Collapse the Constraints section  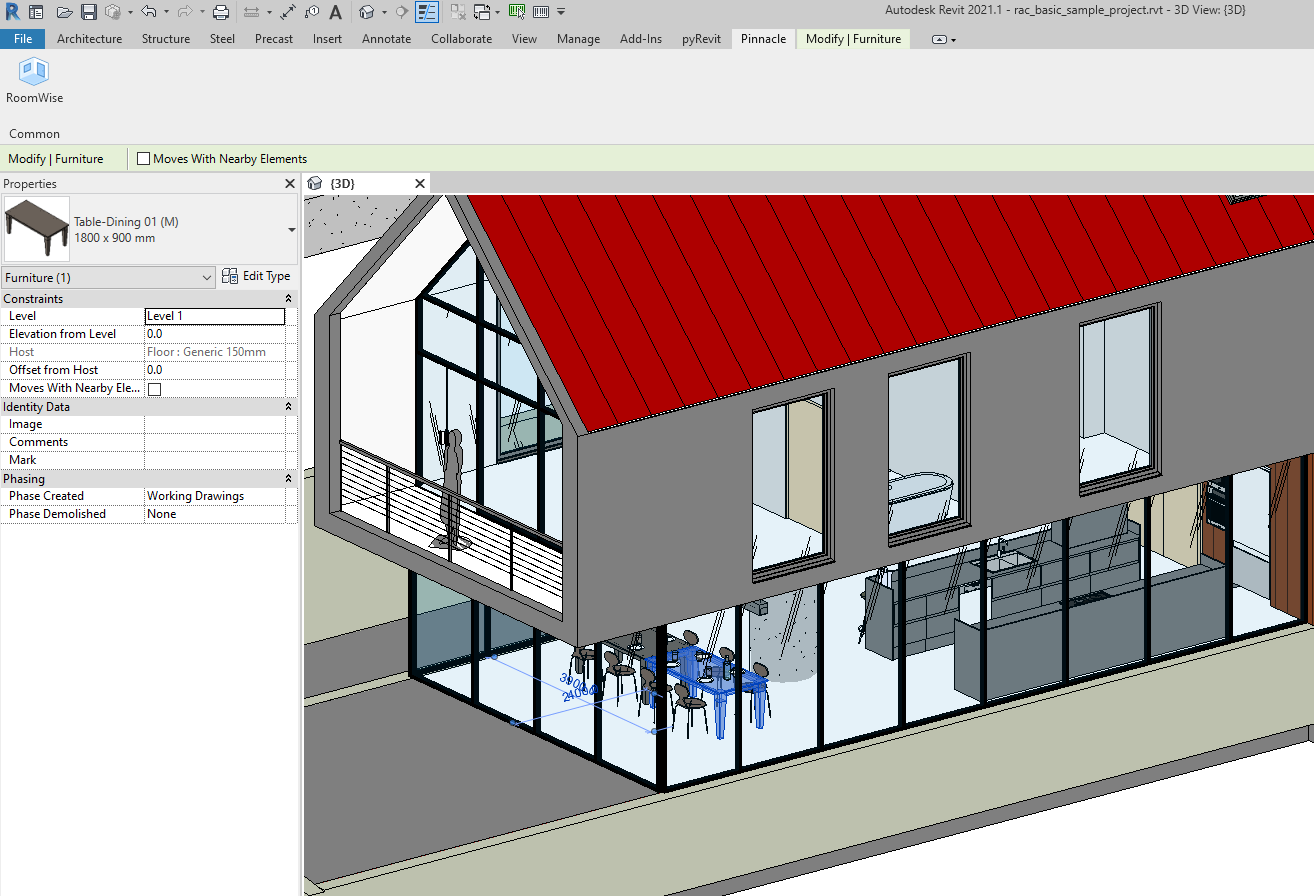[x=289, y=299]
